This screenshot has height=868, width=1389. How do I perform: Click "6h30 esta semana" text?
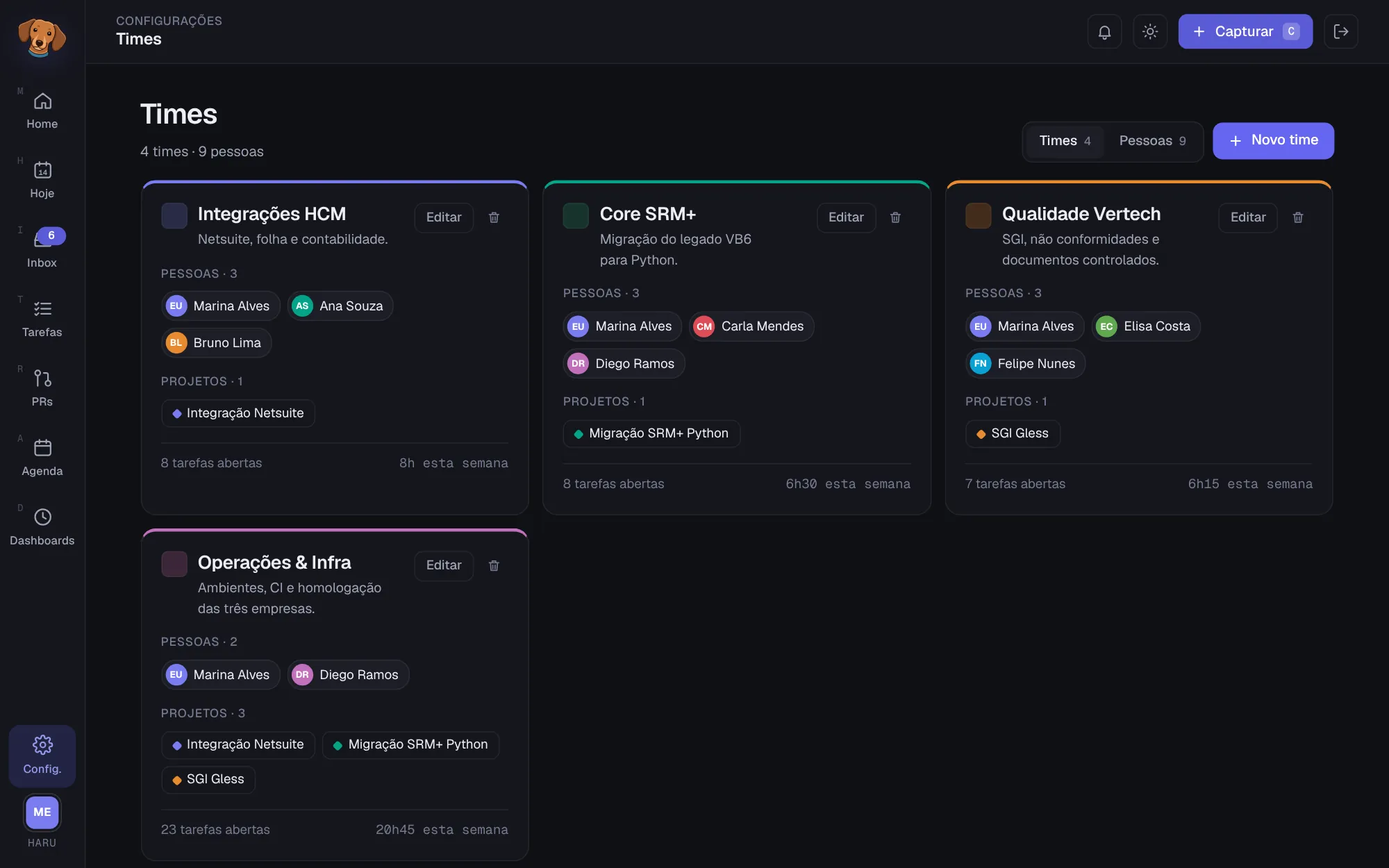[x=848, y=484]
